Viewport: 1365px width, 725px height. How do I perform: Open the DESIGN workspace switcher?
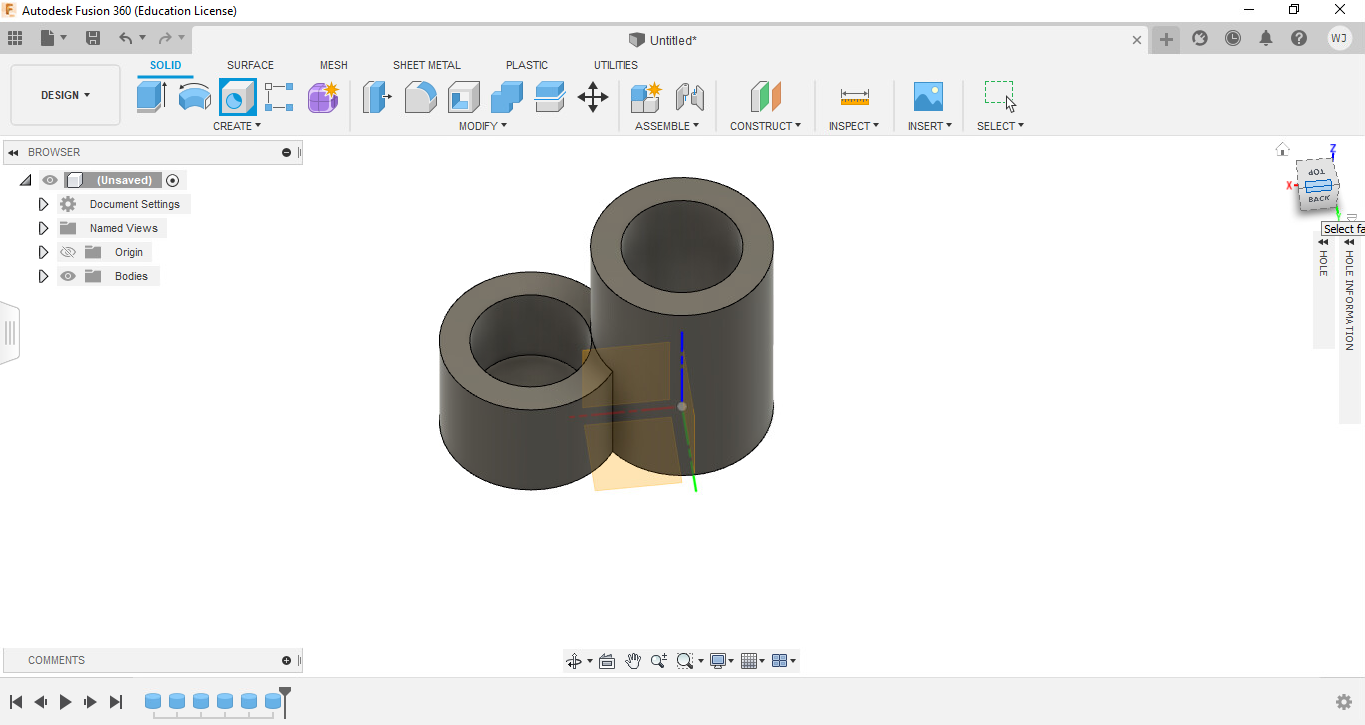(64, 95)
